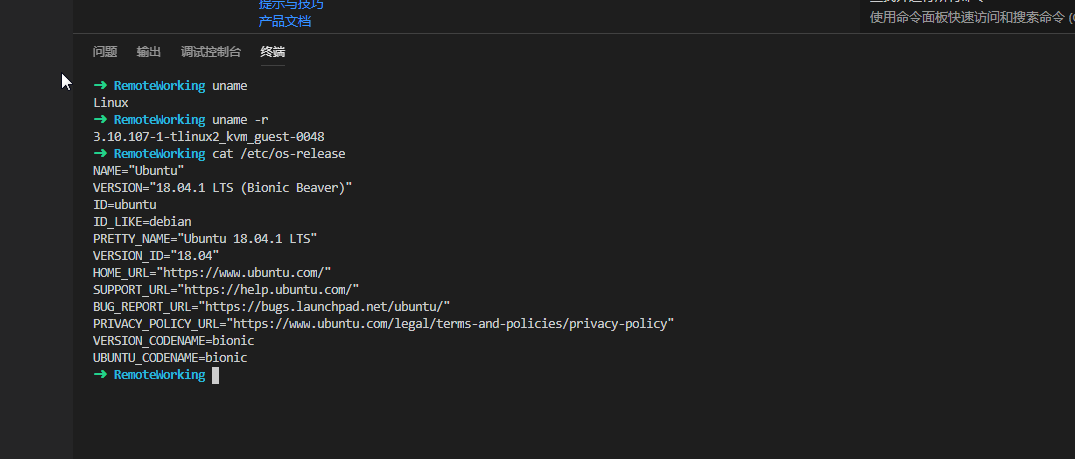Click the "Linux" output line in terminal
Viewport: 1075px width, 459px height.
coord(111,103)
